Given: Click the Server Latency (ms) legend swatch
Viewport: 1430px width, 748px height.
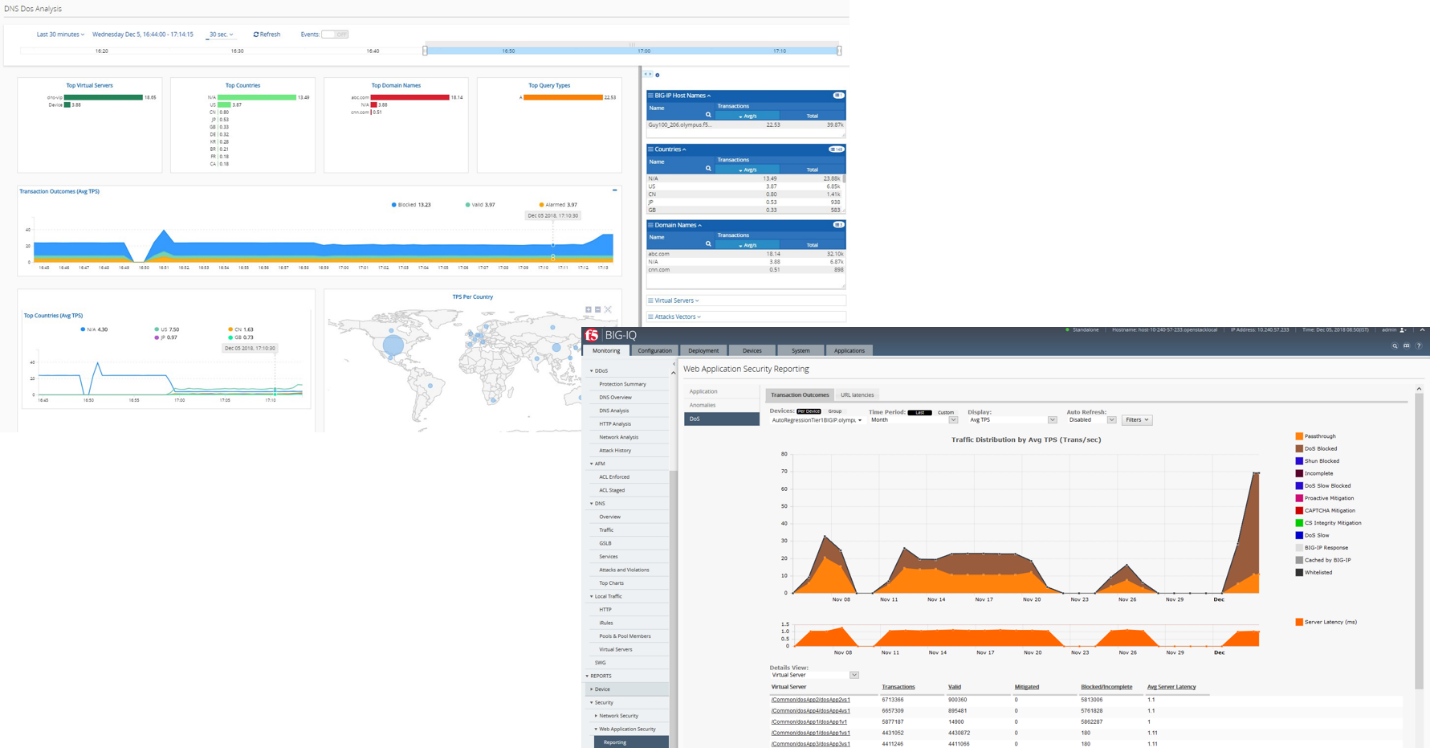Looking at the screenshot, I should [1299, 622].
